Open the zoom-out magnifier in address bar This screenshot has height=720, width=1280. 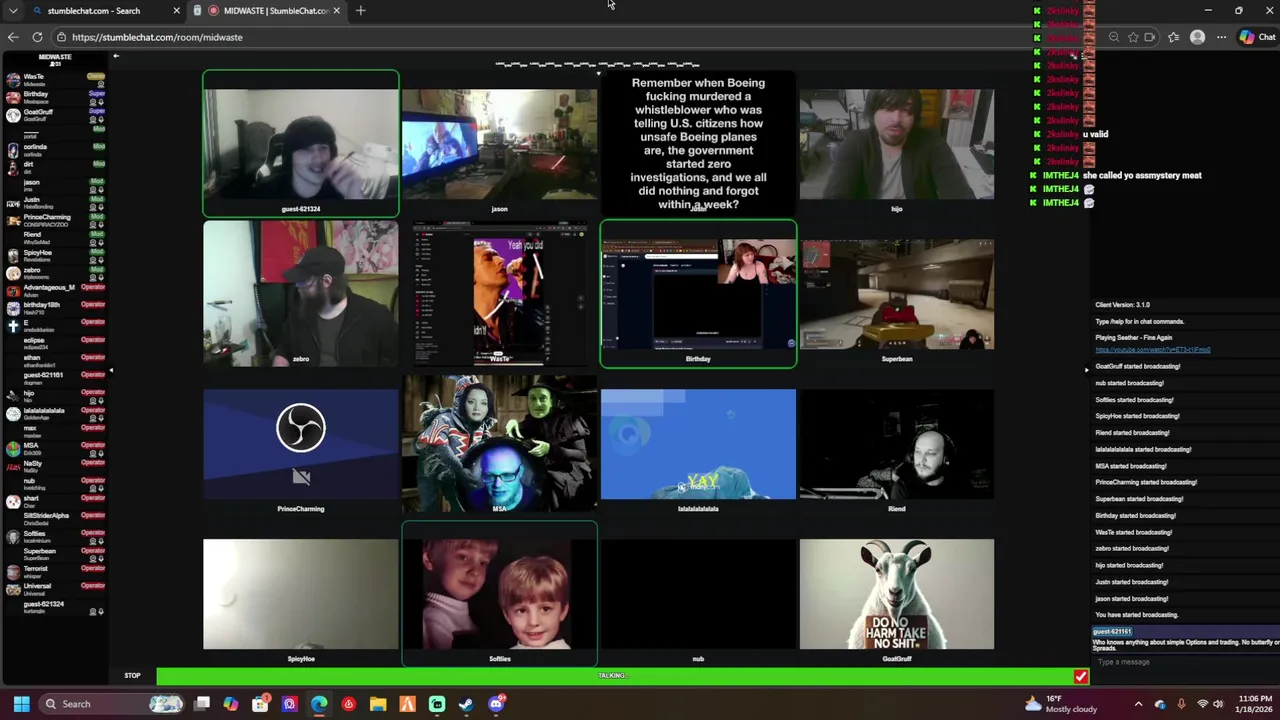[x=1114, y=37]
